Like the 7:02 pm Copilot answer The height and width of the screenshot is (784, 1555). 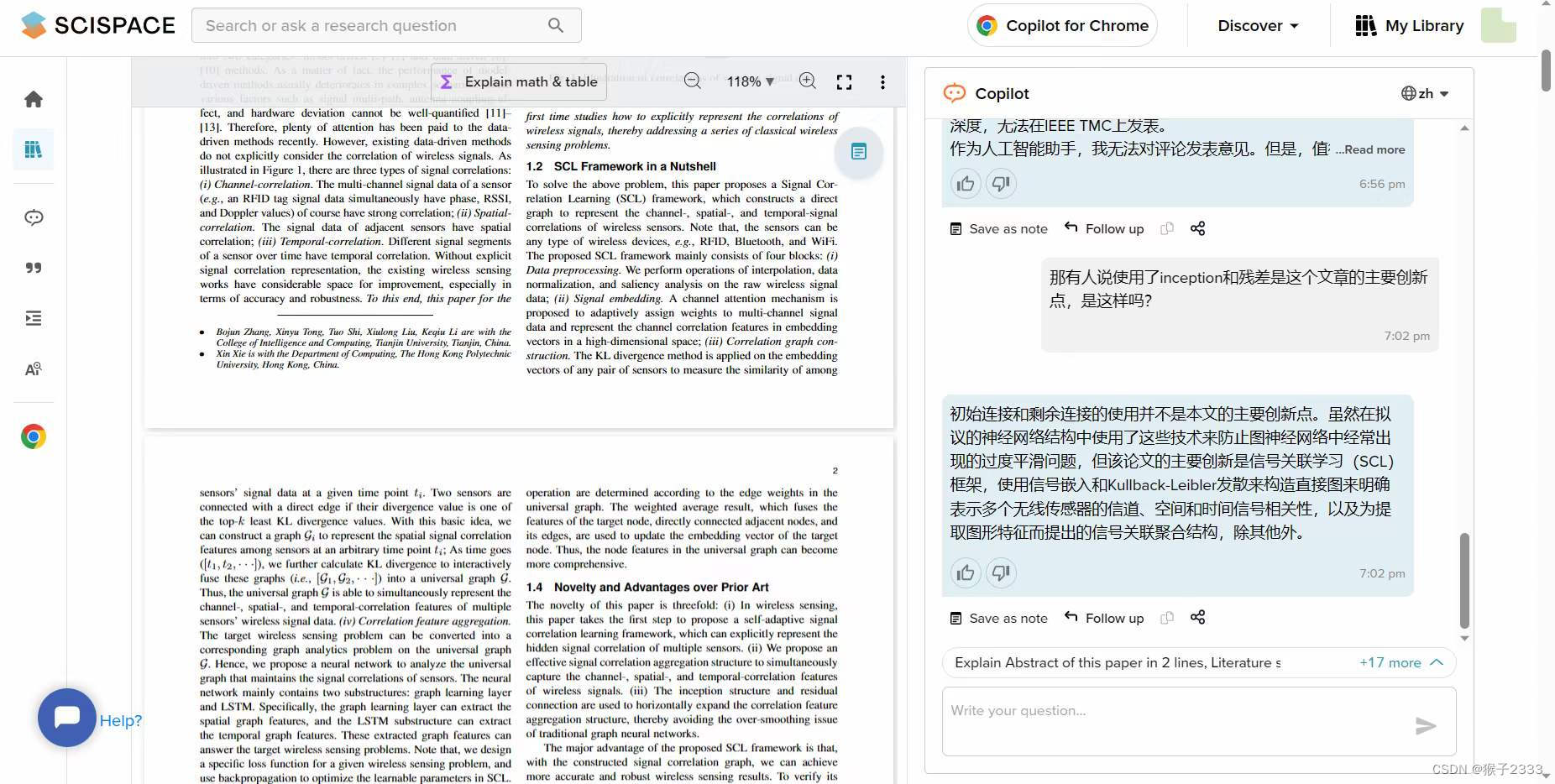click(966, 572)
